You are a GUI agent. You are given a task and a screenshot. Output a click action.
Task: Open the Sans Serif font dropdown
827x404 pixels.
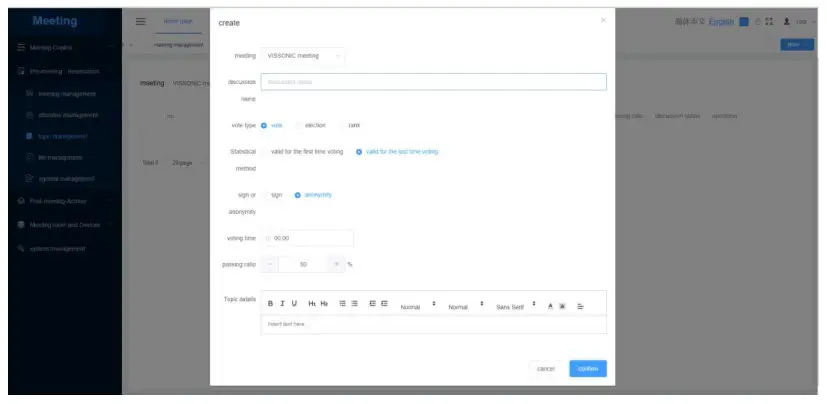tap(516, 306)
